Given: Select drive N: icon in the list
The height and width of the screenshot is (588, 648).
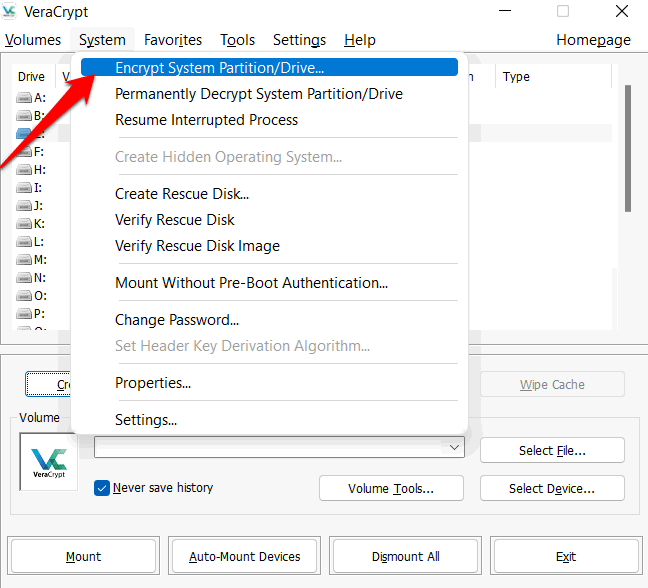Looking at the screenshot, I should click(24, 278).
